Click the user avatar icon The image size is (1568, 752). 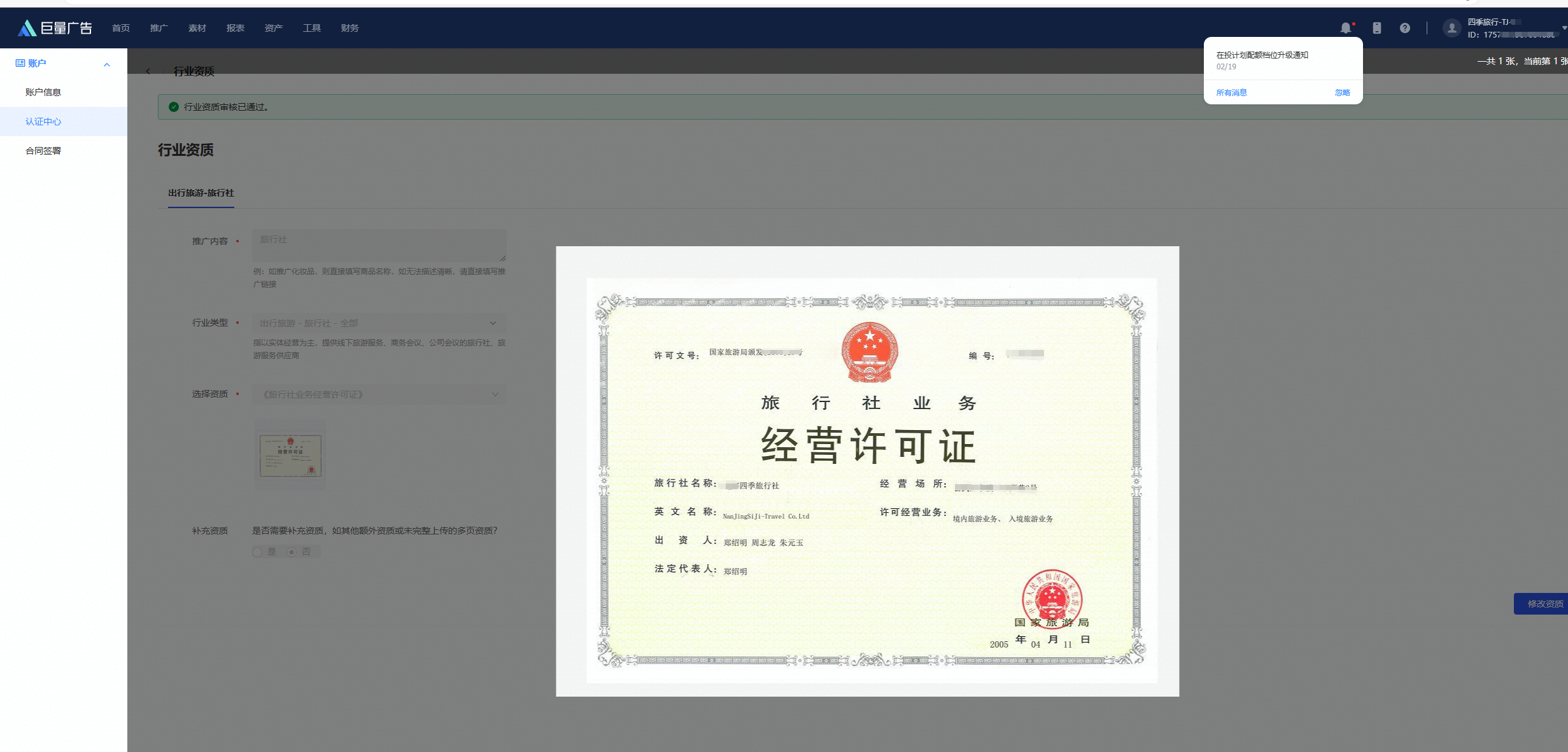(1451, 28)
